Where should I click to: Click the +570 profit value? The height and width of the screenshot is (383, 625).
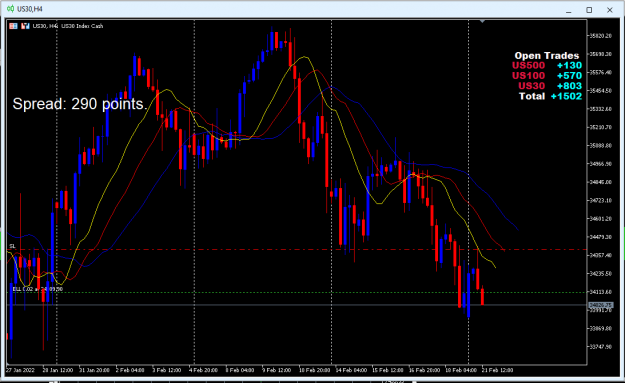click(x=569, y=76)
